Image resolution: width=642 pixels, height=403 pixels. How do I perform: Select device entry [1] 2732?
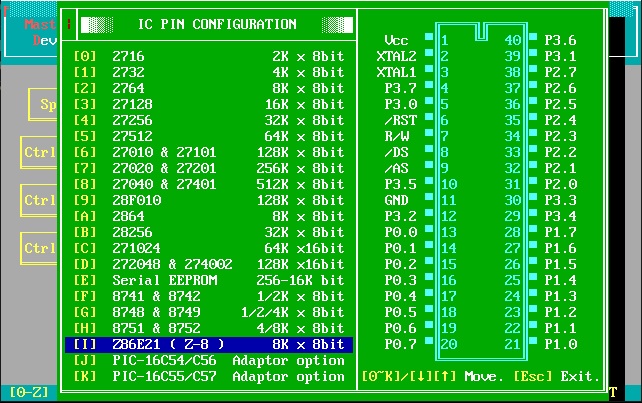pos(209,72)
